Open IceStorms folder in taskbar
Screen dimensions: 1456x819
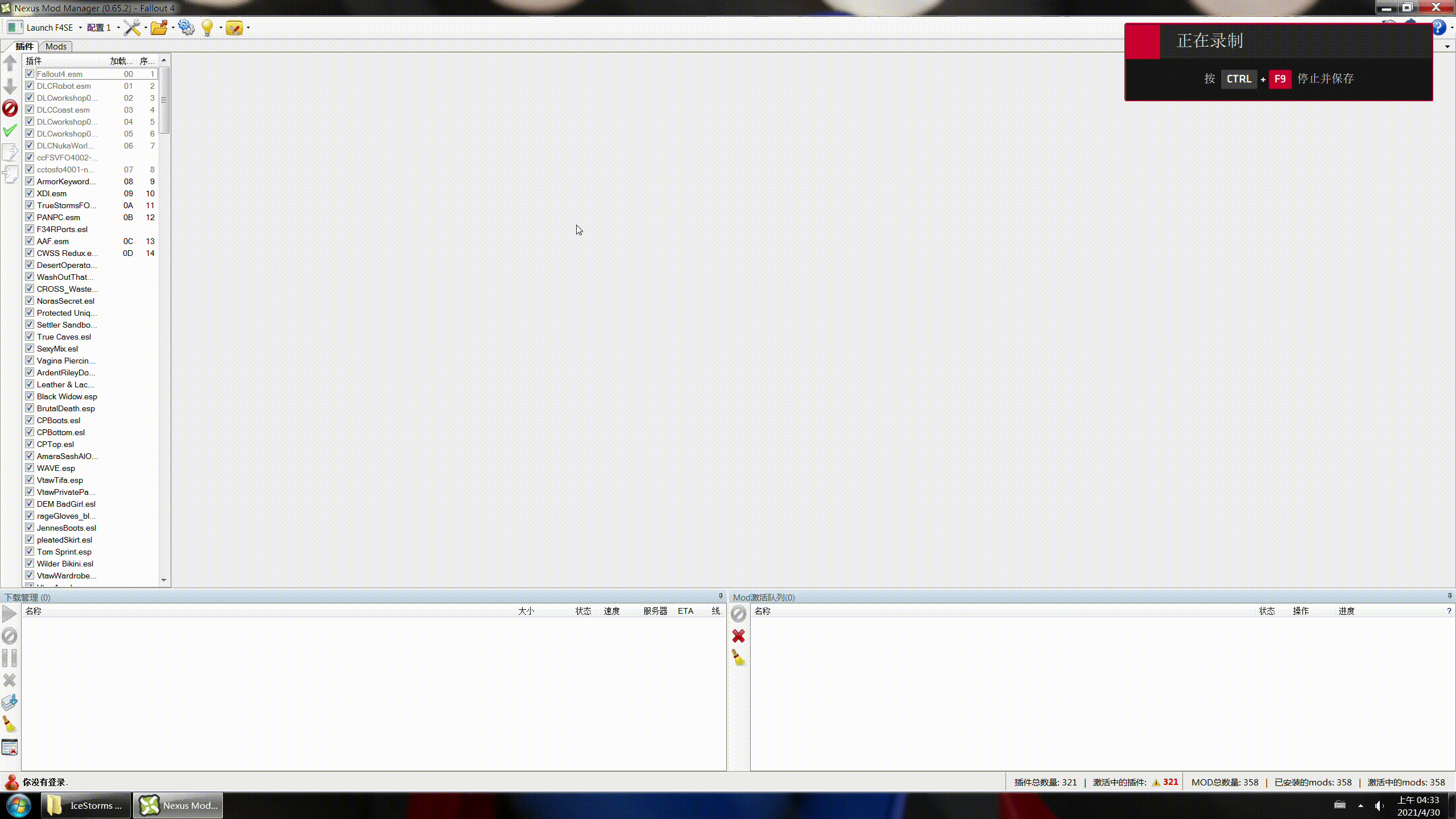pos(86,805)
